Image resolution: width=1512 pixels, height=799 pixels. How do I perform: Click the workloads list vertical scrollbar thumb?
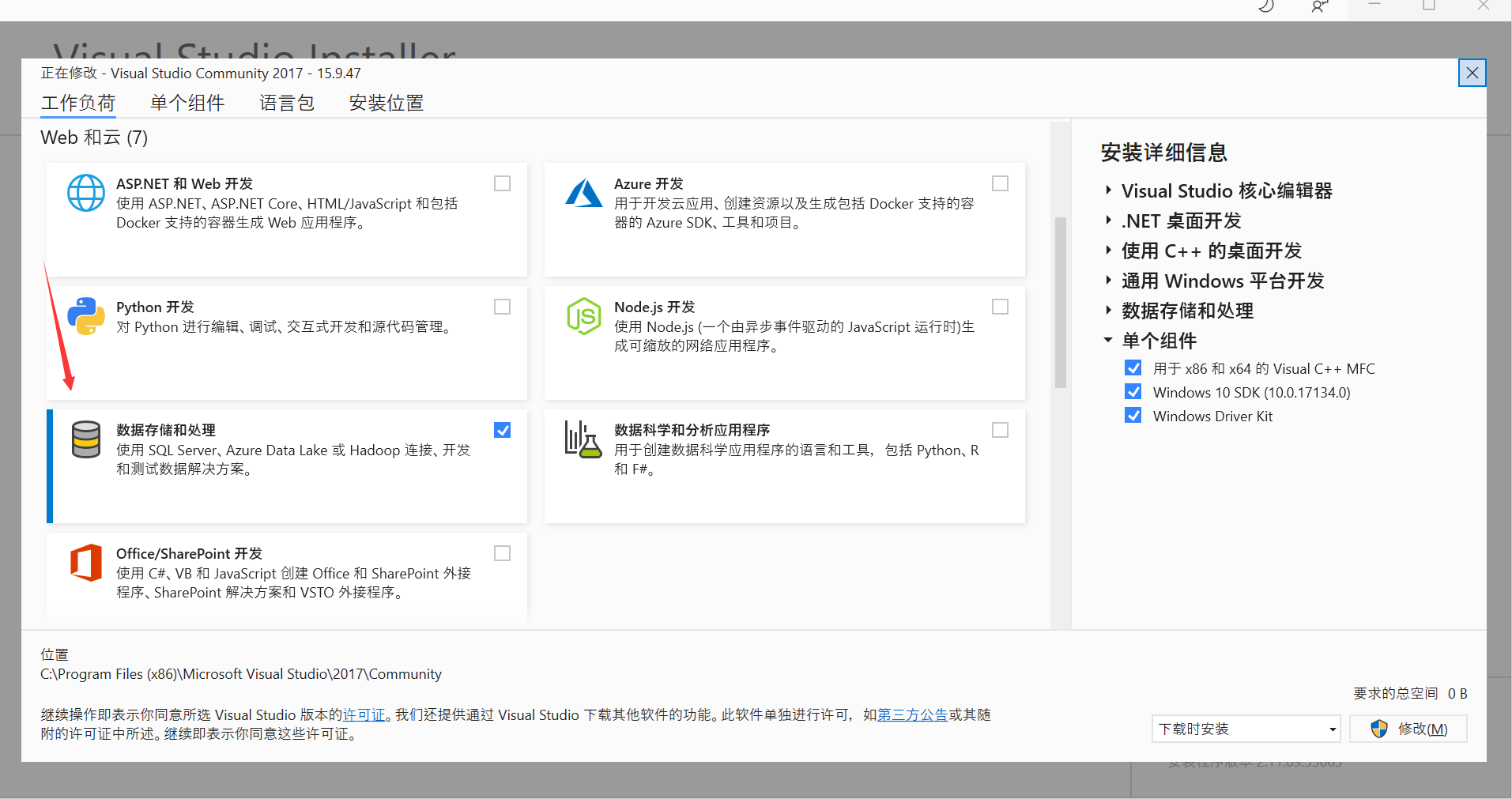pyautogui.click(x=1061, y=303)
